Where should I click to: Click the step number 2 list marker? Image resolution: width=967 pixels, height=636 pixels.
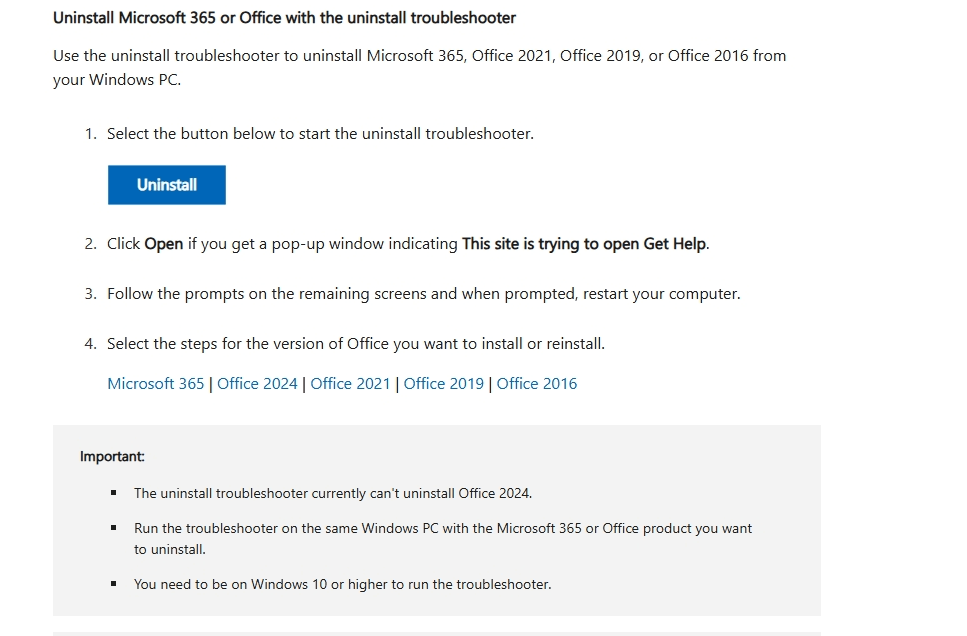pyautogui.click(x=91, y=244)
